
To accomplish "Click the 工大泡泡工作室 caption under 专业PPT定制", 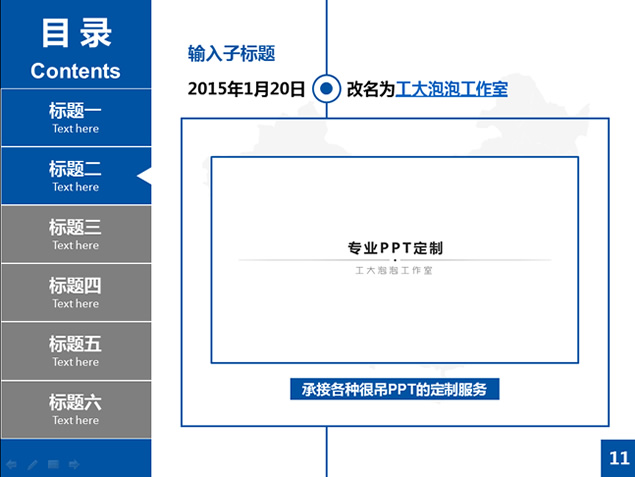I will coord(394,270).
